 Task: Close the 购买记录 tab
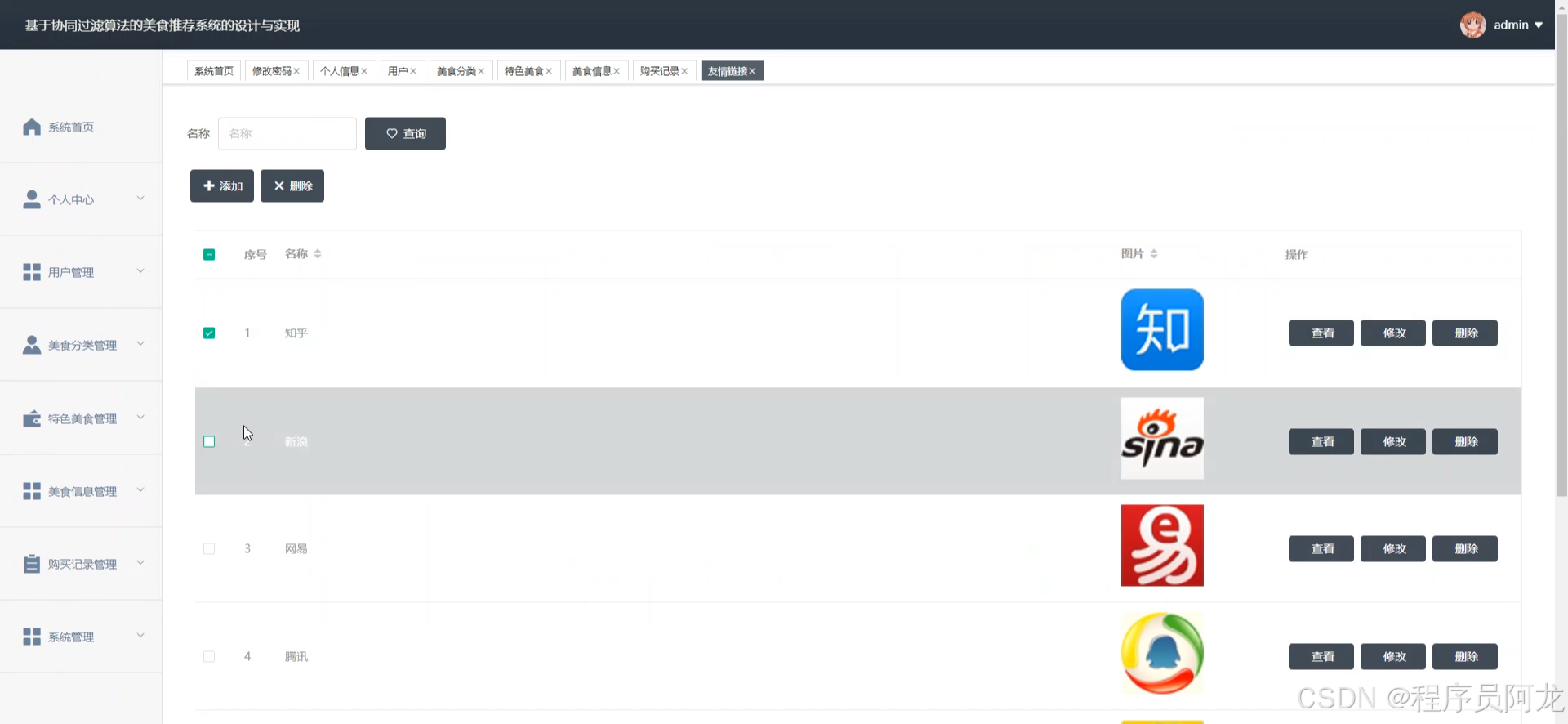[x=684, y=71]
